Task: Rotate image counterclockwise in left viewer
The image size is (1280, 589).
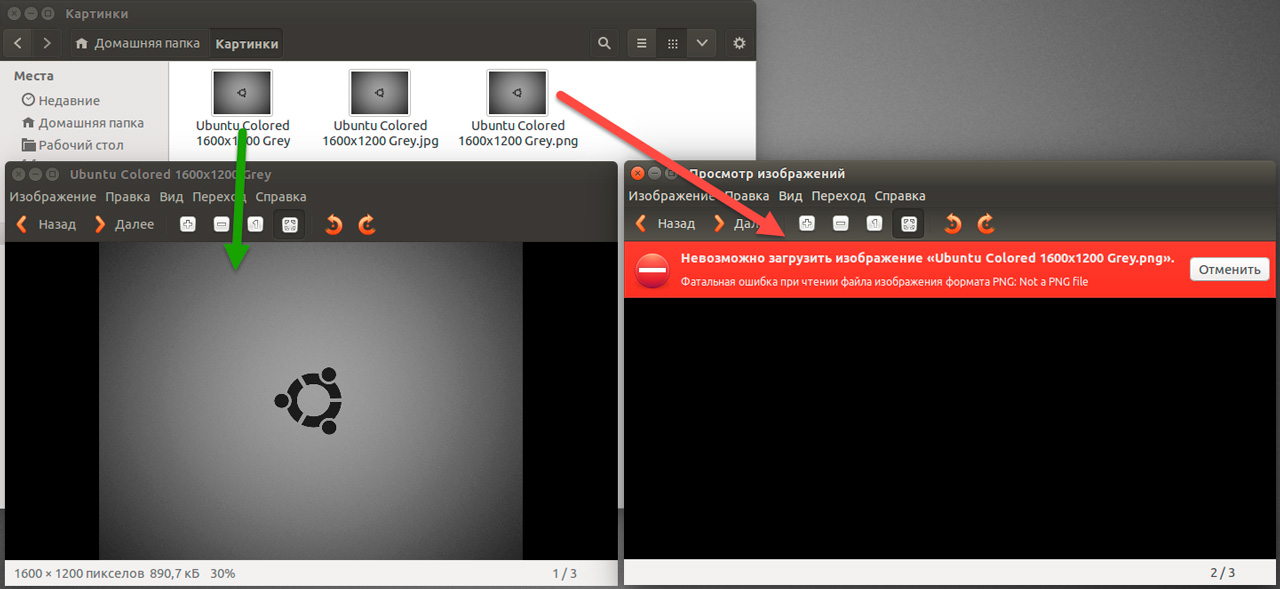Action: point(334,224)
